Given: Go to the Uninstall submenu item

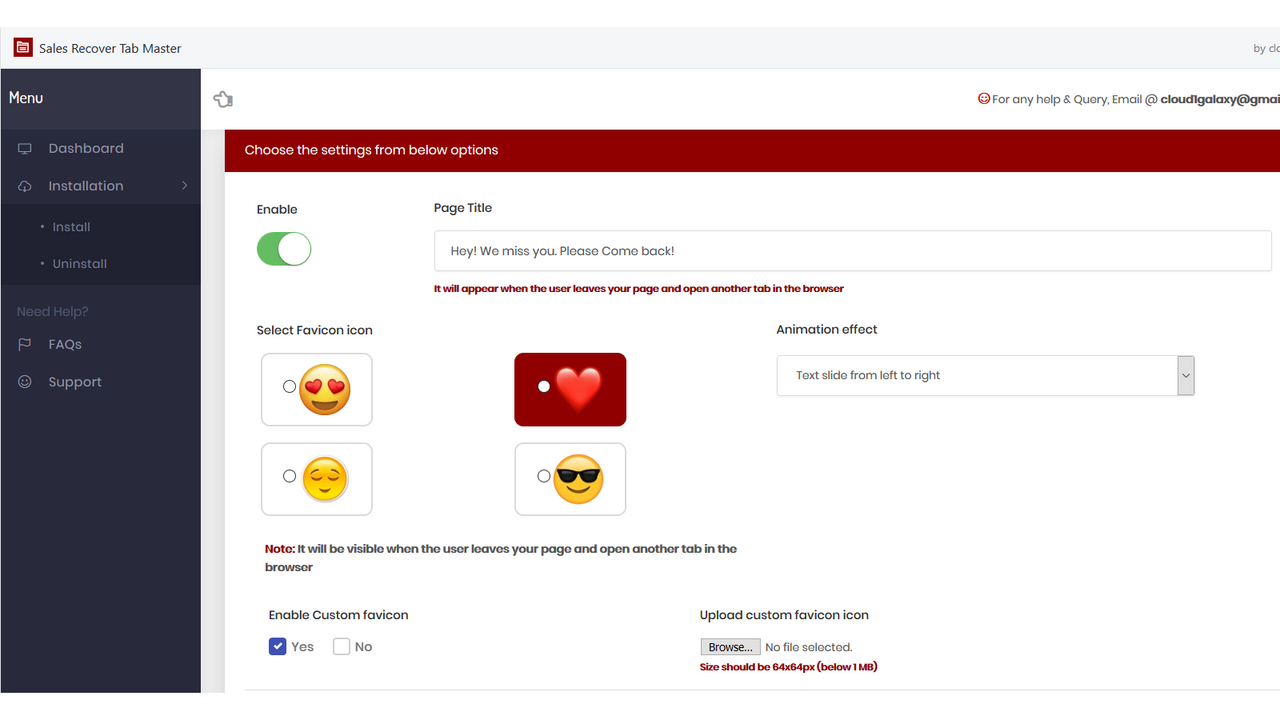Looking at the screenshot, I should tap(79, 264).
